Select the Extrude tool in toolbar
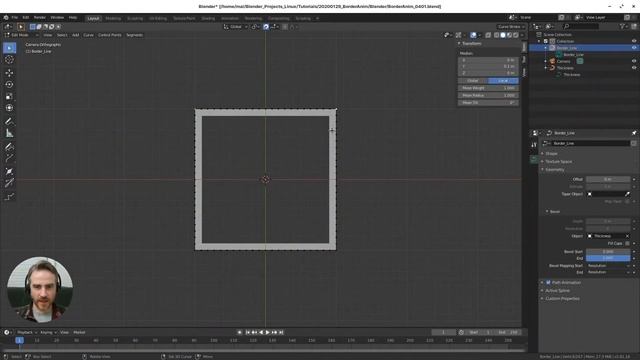 pyautogui.click(x=9, y=158)
